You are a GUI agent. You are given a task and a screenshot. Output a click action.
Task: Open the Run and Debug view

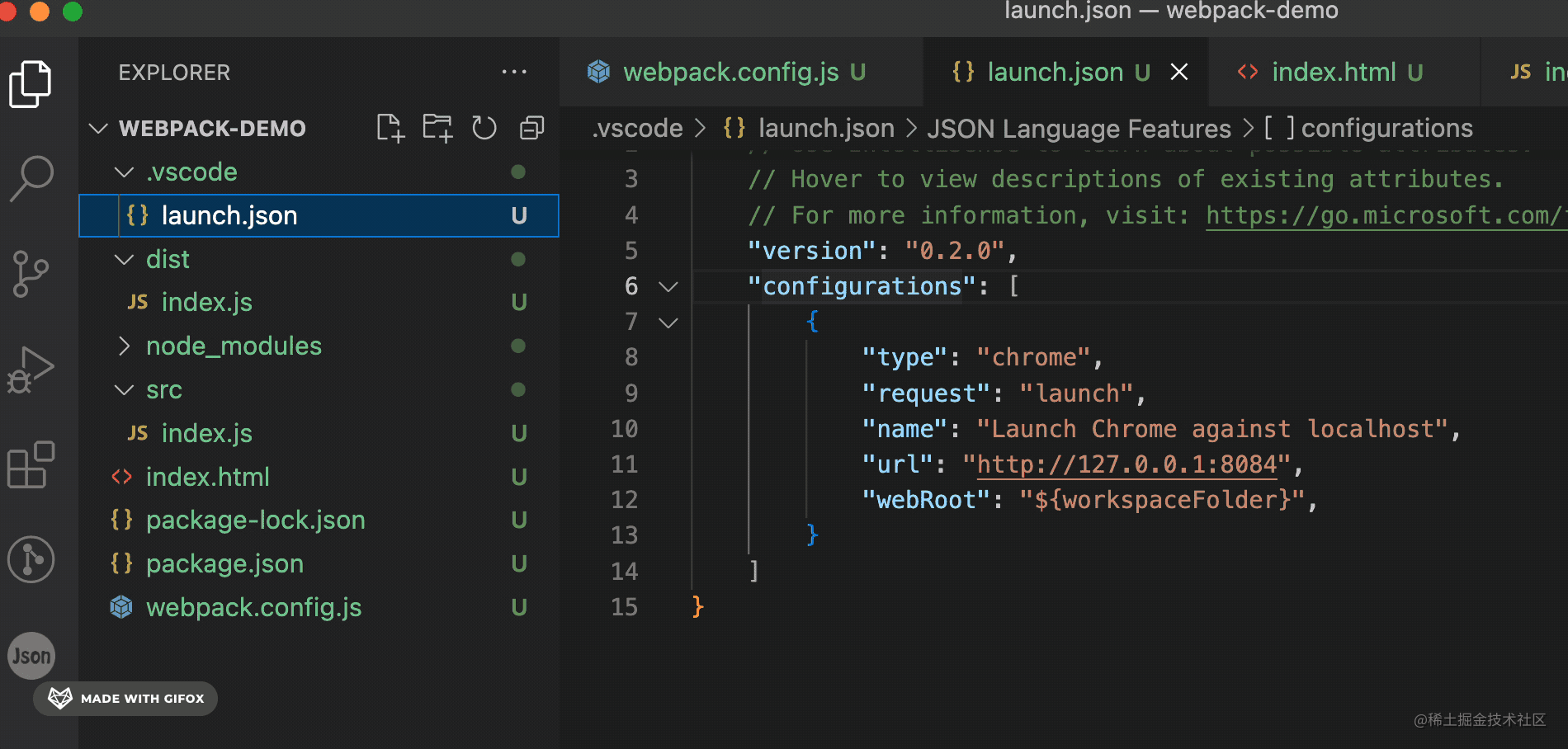tap(31, 369)
